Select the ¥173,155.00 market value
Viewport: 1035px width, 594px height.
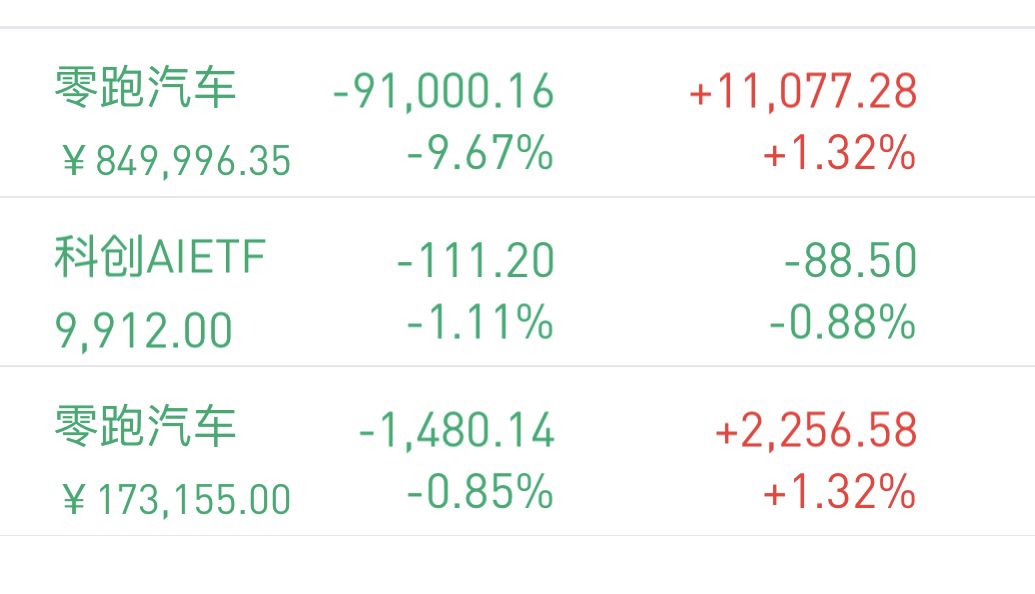[176, 500]
